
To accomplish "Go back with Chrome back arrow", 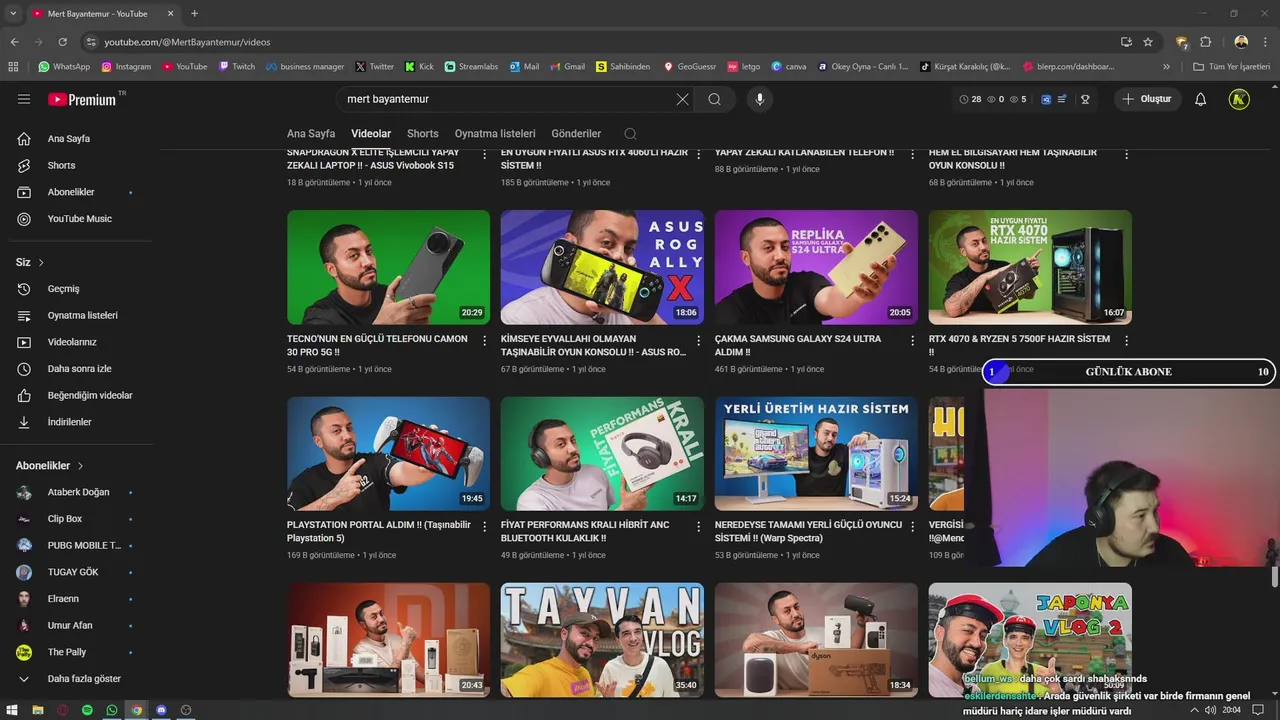I will (x=14, y=42).
